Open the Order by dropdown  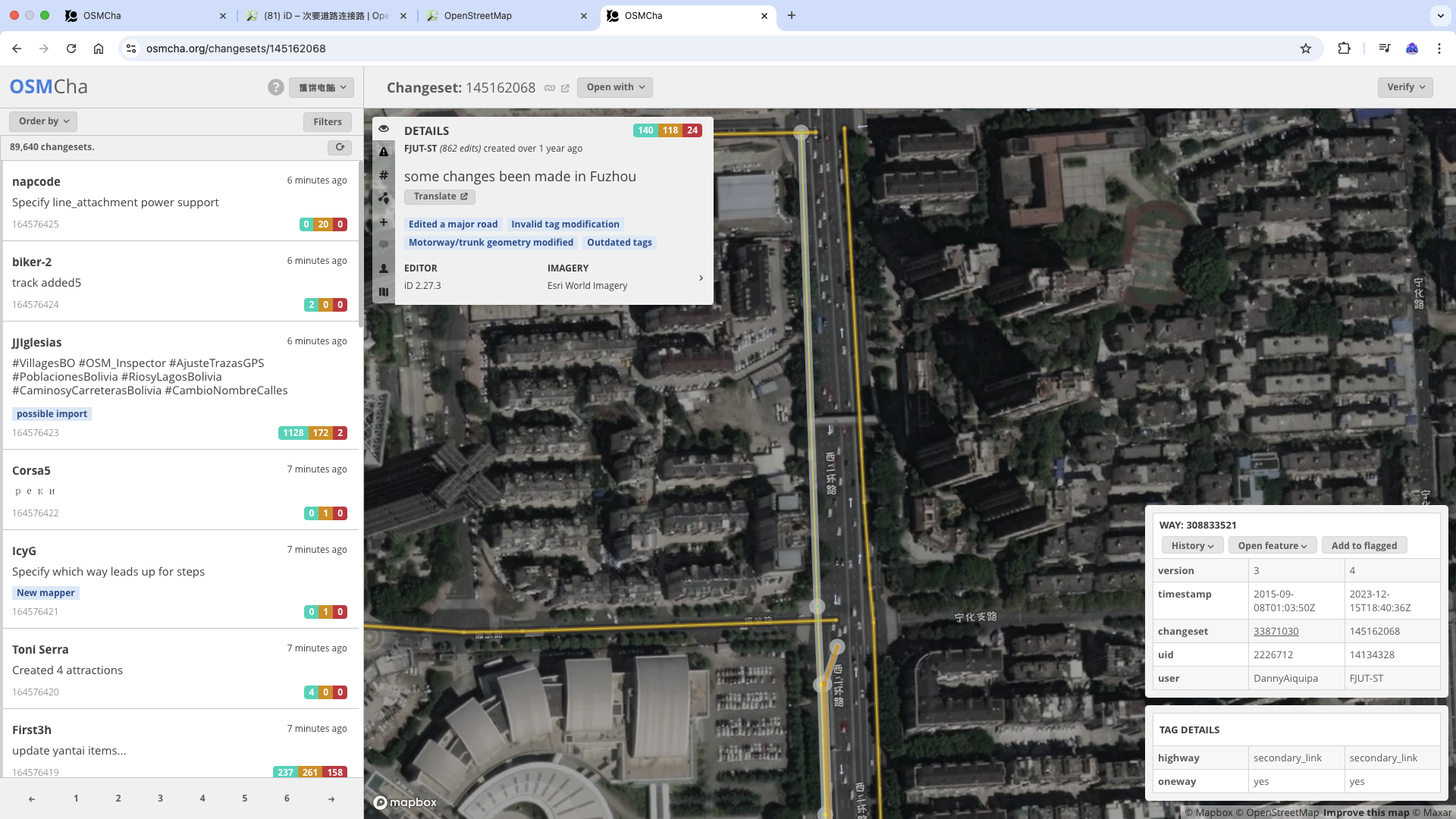click(43, 121)
